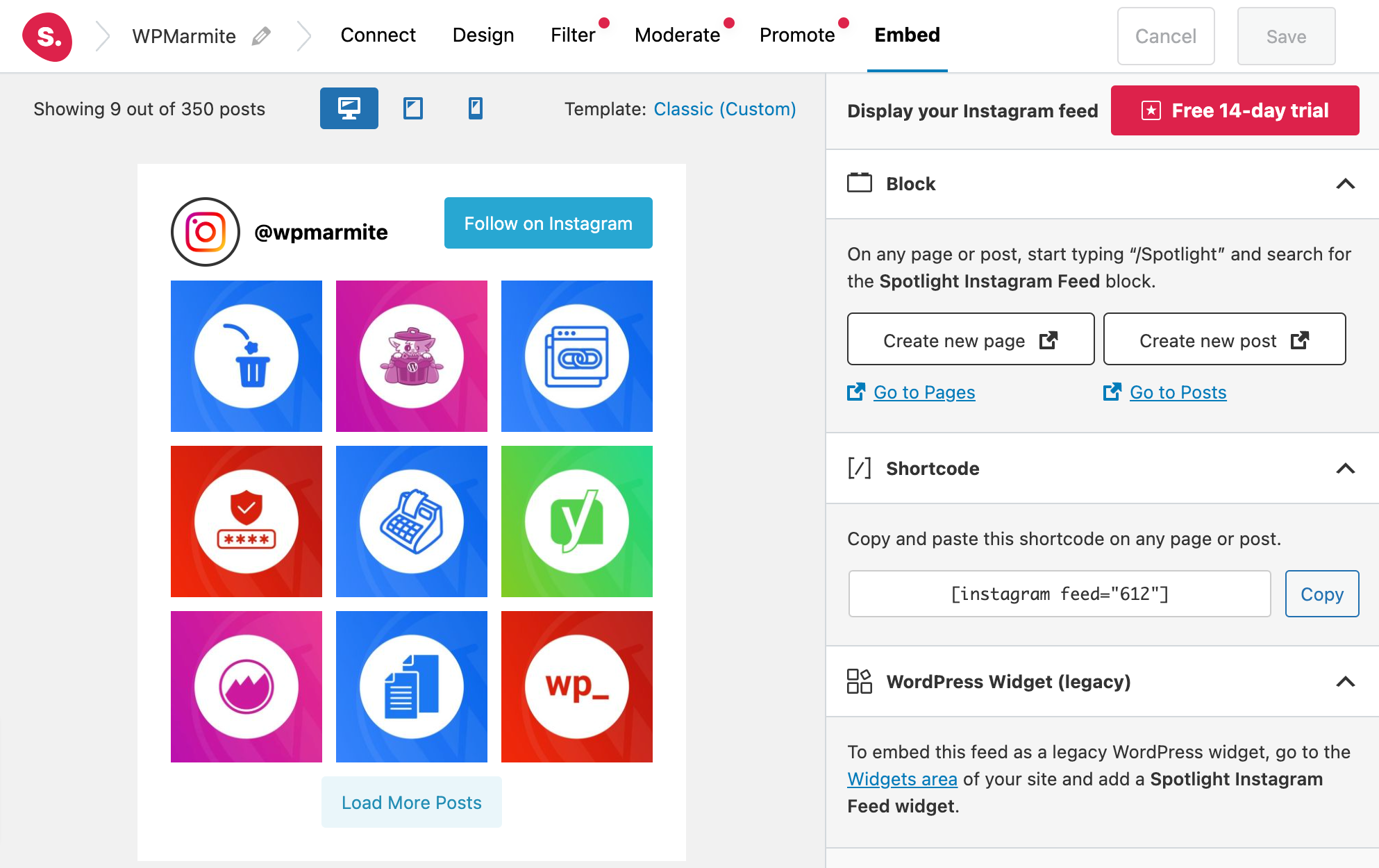Switch to desktop preview icon
The height and width of the screenshot is (868, 1379).
[x=349, y=108]
